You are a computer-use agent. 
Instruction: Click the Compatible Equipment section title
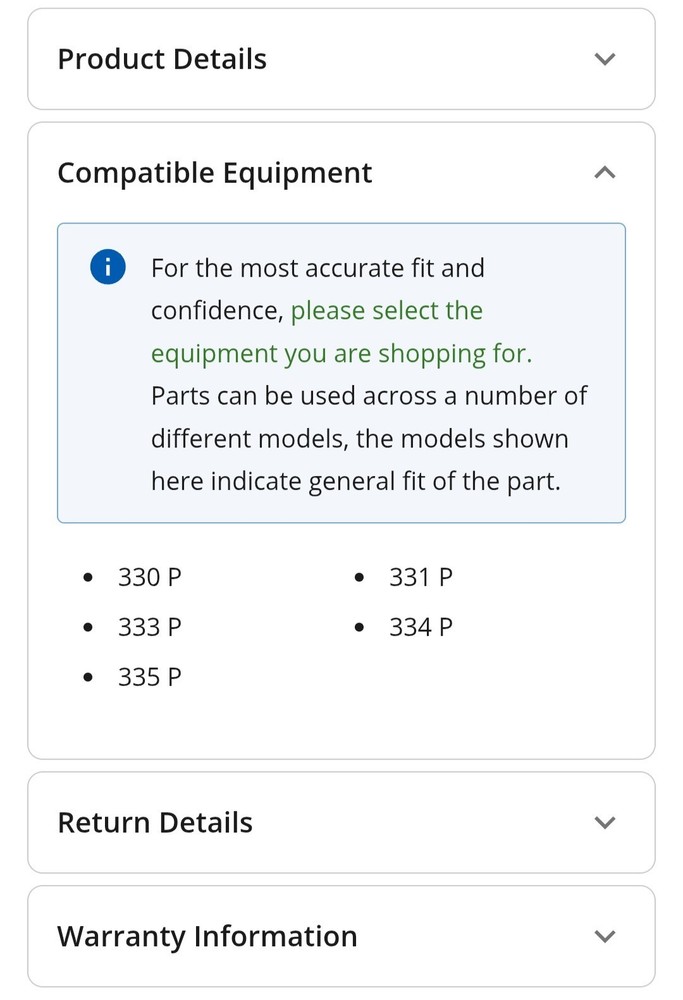214,173
